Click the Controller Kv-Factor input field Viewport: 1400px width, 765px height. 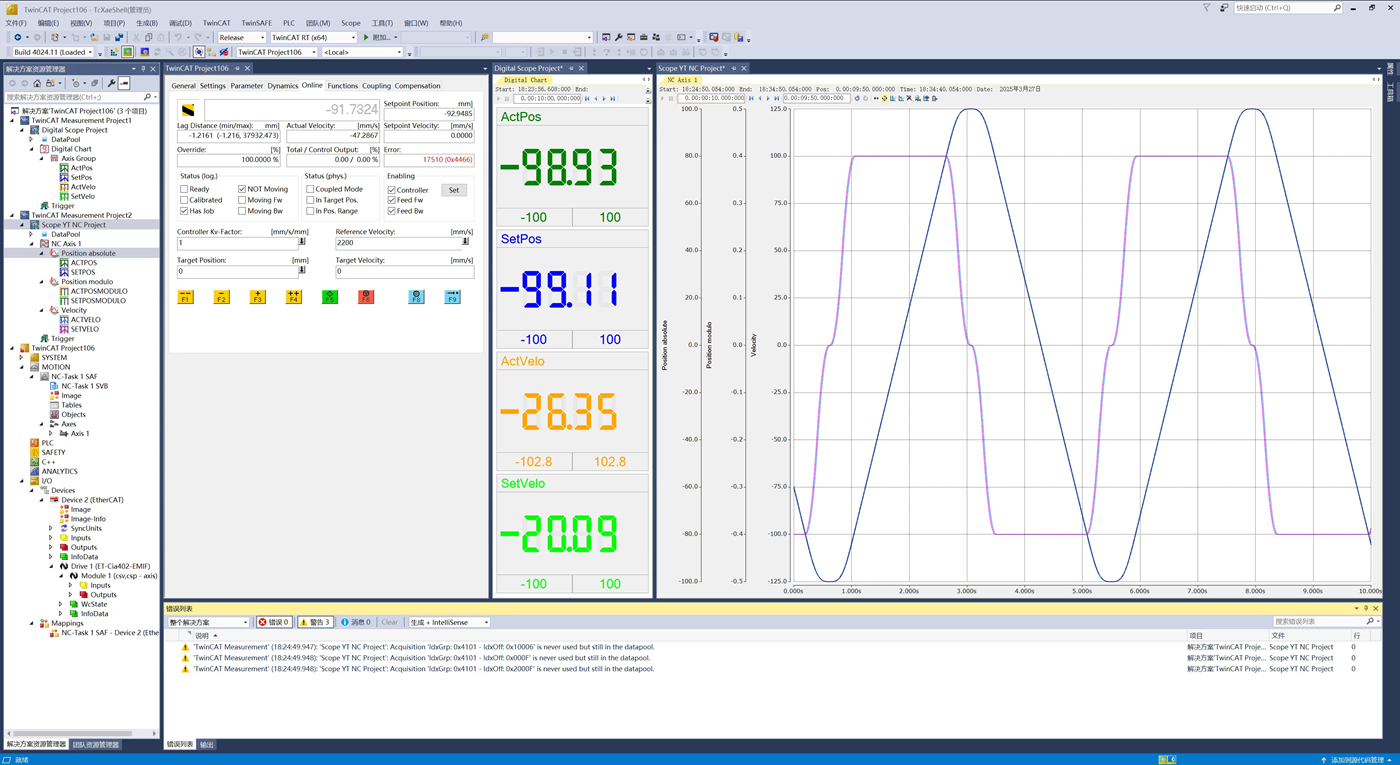[237, 243]
